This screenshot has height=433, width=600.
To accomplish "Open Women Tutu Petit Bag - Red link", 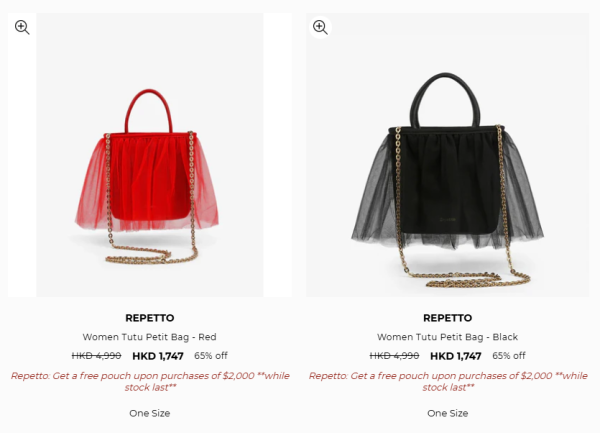I will pyautogui.click(x=150, y=337).
